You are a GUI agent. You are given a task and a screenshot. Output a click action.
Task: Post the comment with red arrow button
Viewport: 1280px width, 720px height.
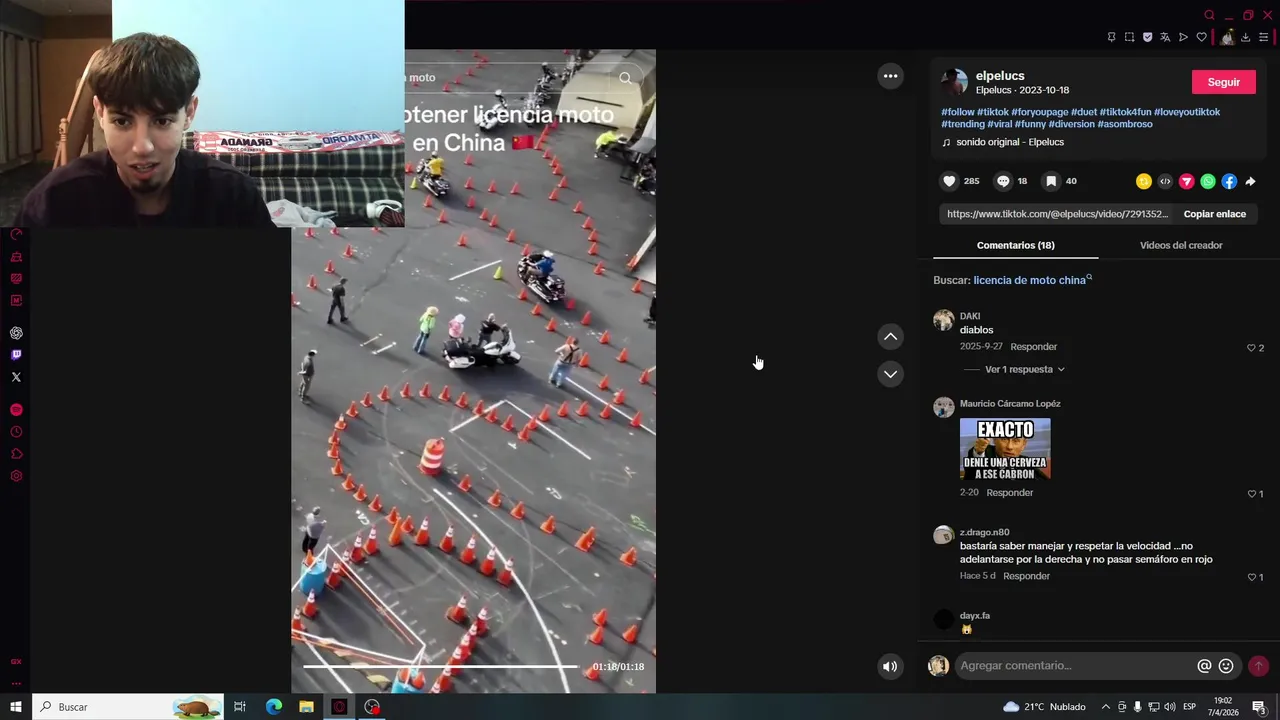(x=1258, y=666)
